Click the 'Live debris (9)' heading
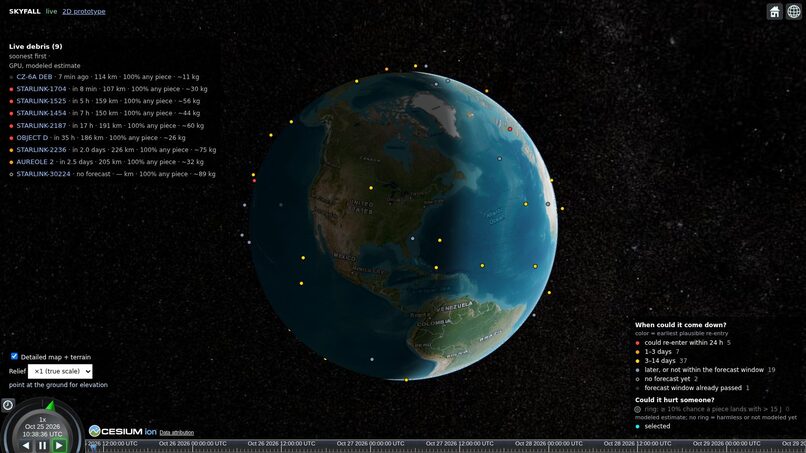This screenshot has height=453, width=806. tap(35, 46)
